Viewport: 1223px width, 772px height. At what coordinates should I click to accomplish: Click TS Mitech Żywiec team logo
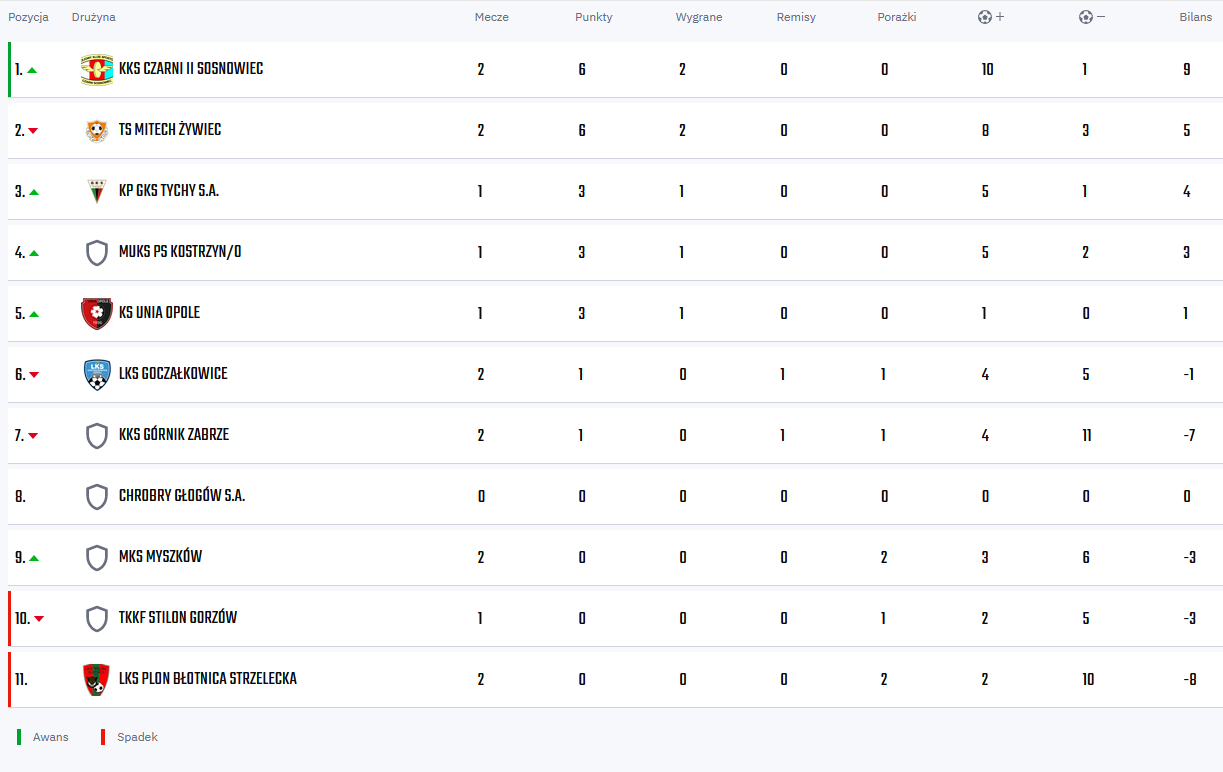pos(97,131)
